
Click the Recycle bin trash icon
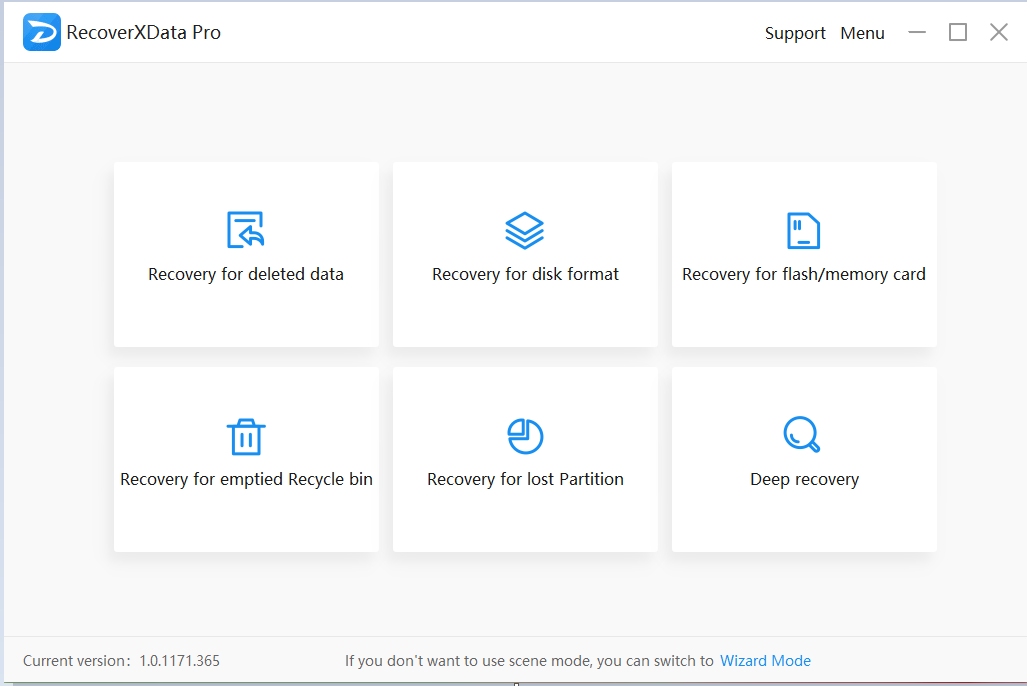click(245, 436)
